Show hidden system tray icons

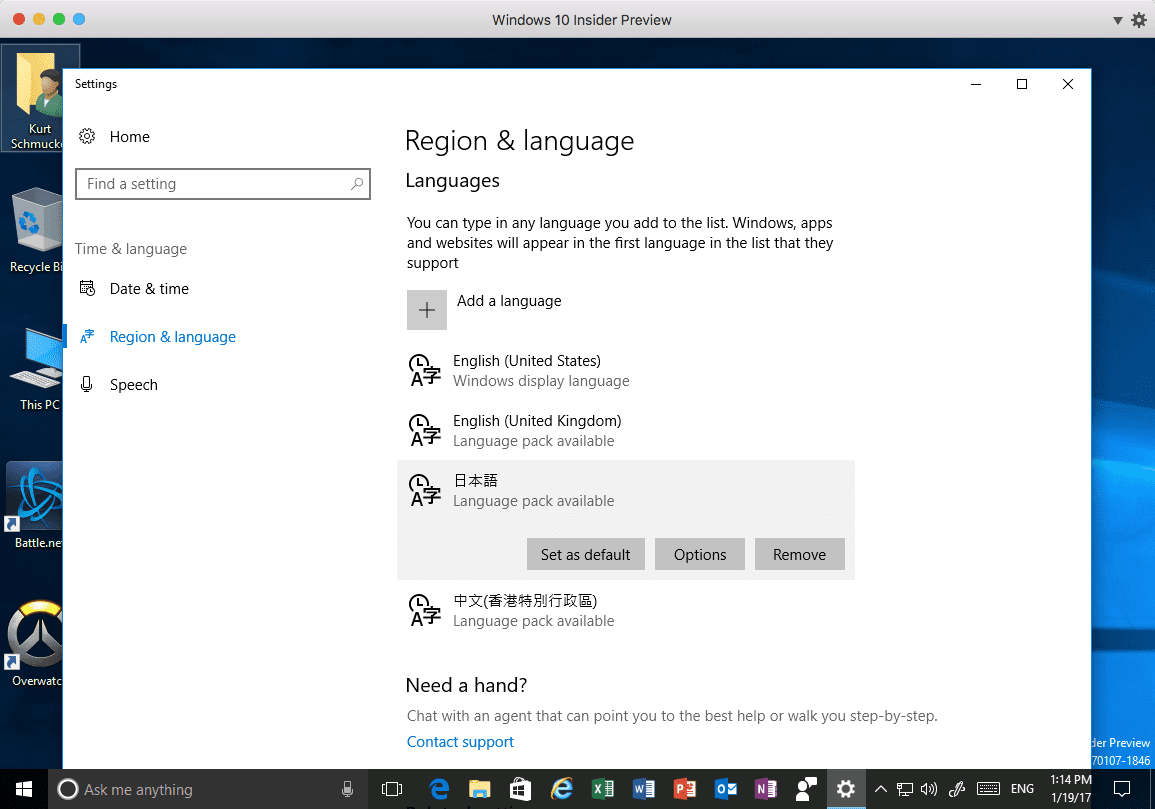[x=880, y=789]
